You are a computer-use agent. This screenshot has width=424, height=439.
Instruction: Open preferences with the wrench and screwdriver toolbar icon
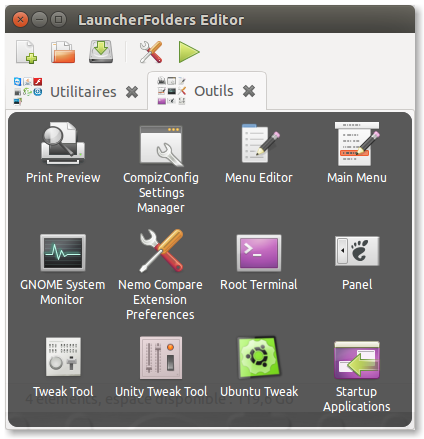(151, 52)
